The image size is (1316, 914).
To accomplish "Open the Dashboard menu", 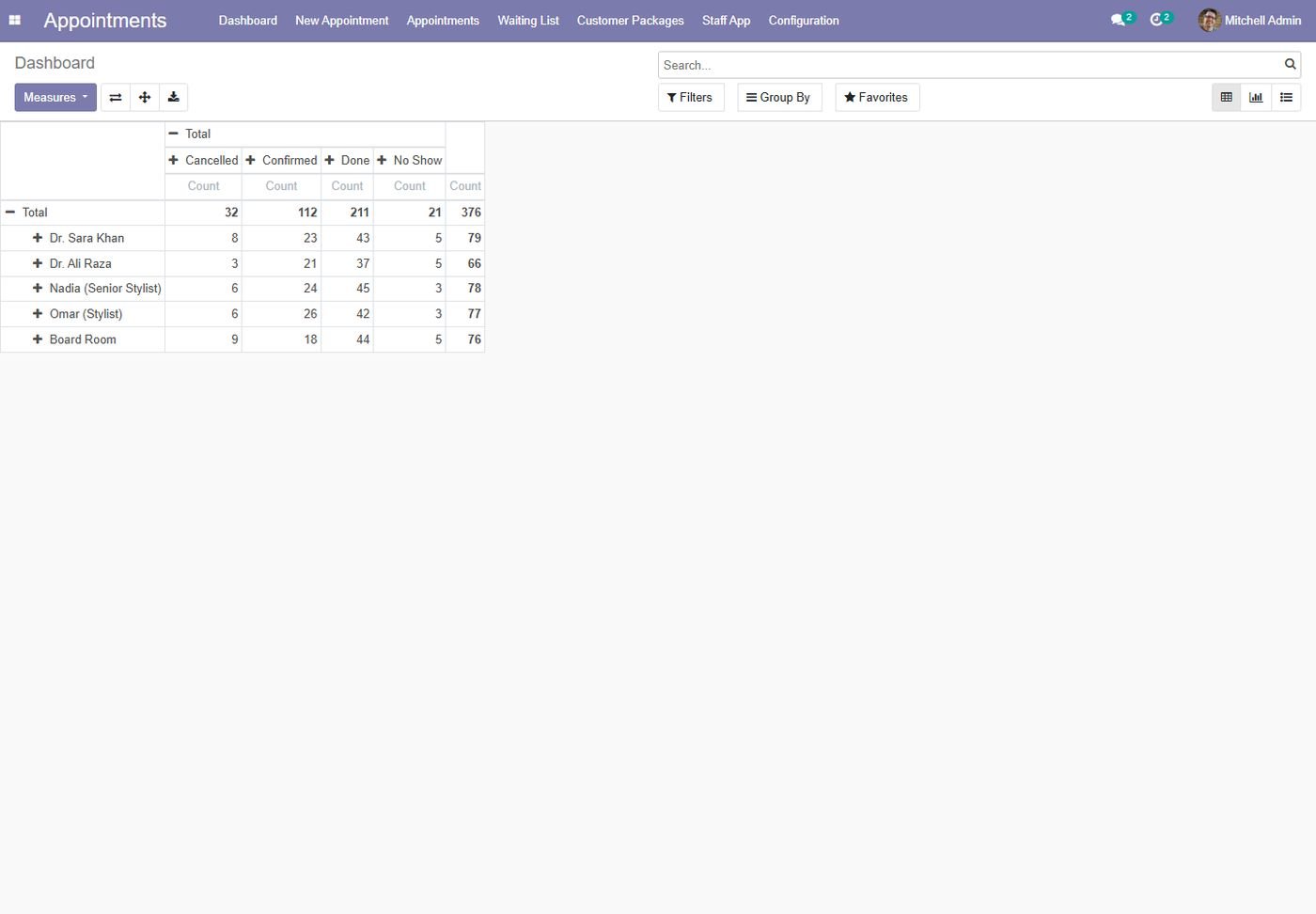I will [x=248, y=20].
